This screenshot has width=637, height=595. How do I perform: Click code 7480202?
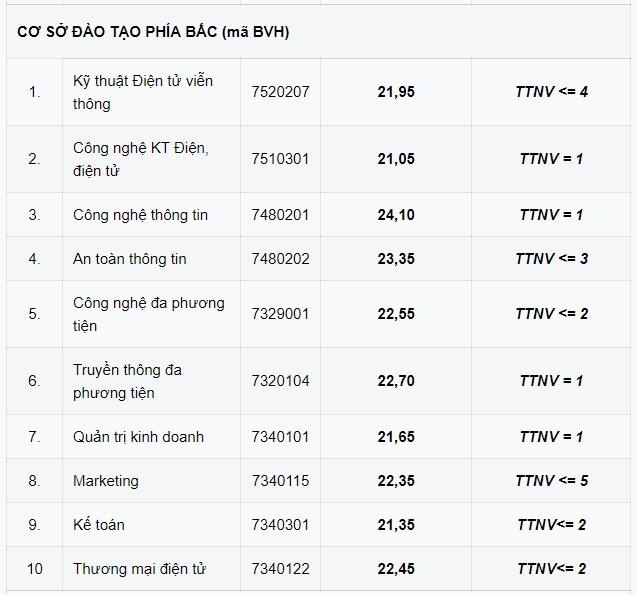tap(281, 259)
